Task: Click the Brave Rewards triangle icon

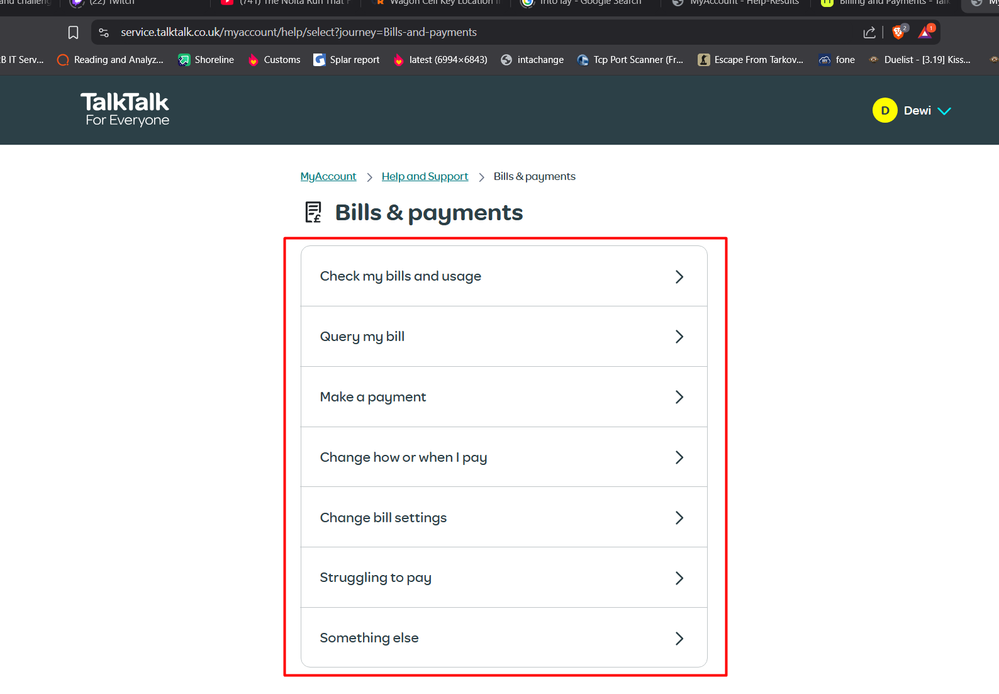Action: (926, 32)
